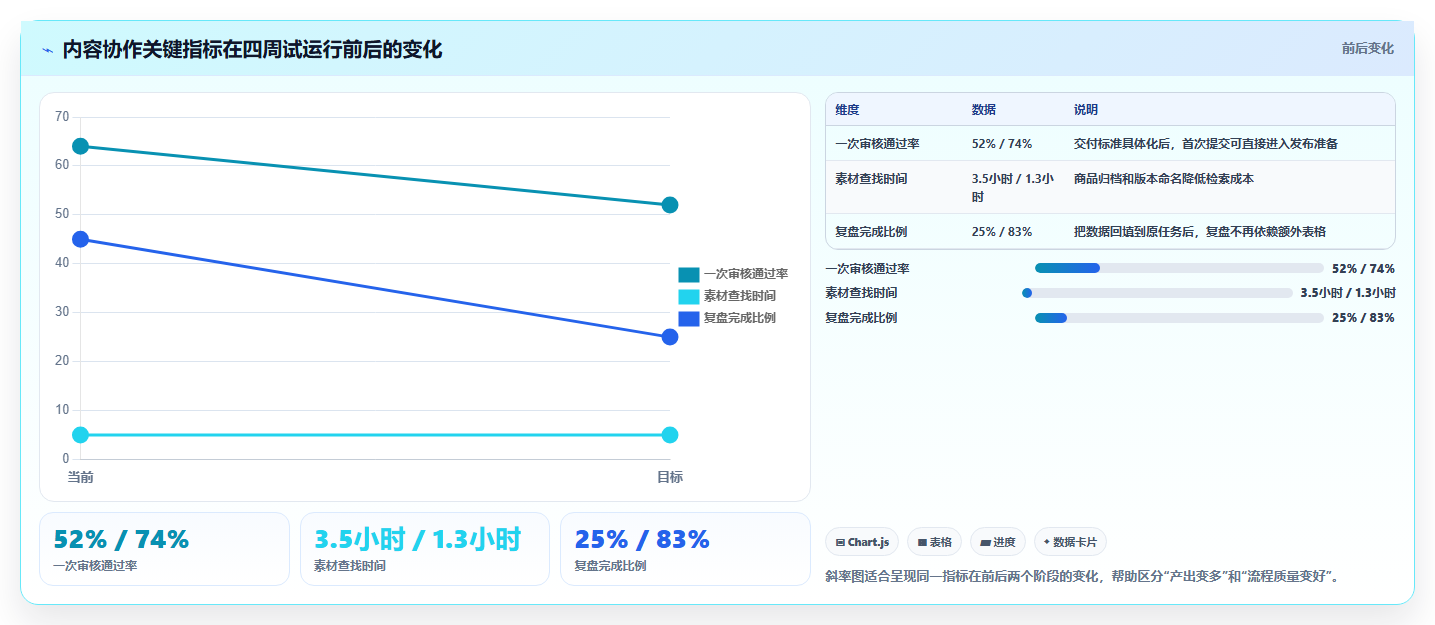This screenshot has width=1435, height=625.
Task: Select 素材查找时间 data point at 目标
Action: pyautogui.click(x=670, y=435)
